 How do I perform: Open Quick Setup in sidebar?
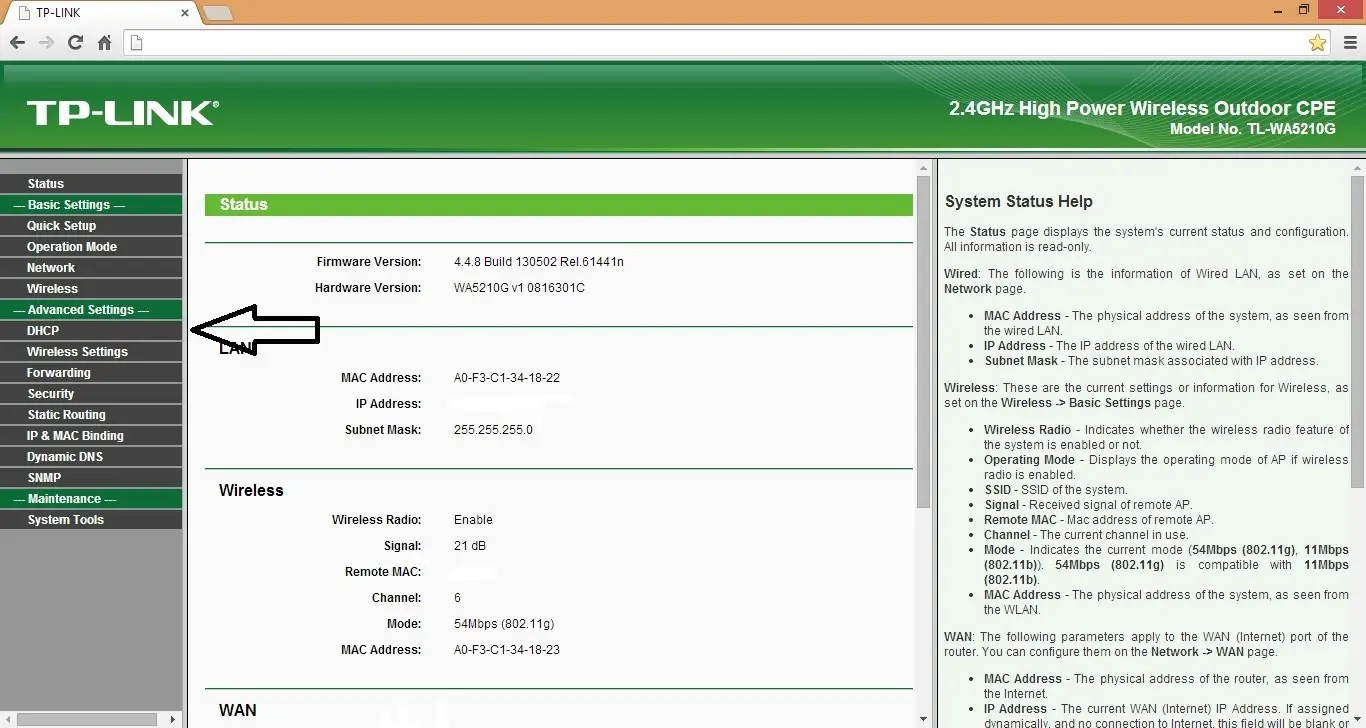click(91, 226)
